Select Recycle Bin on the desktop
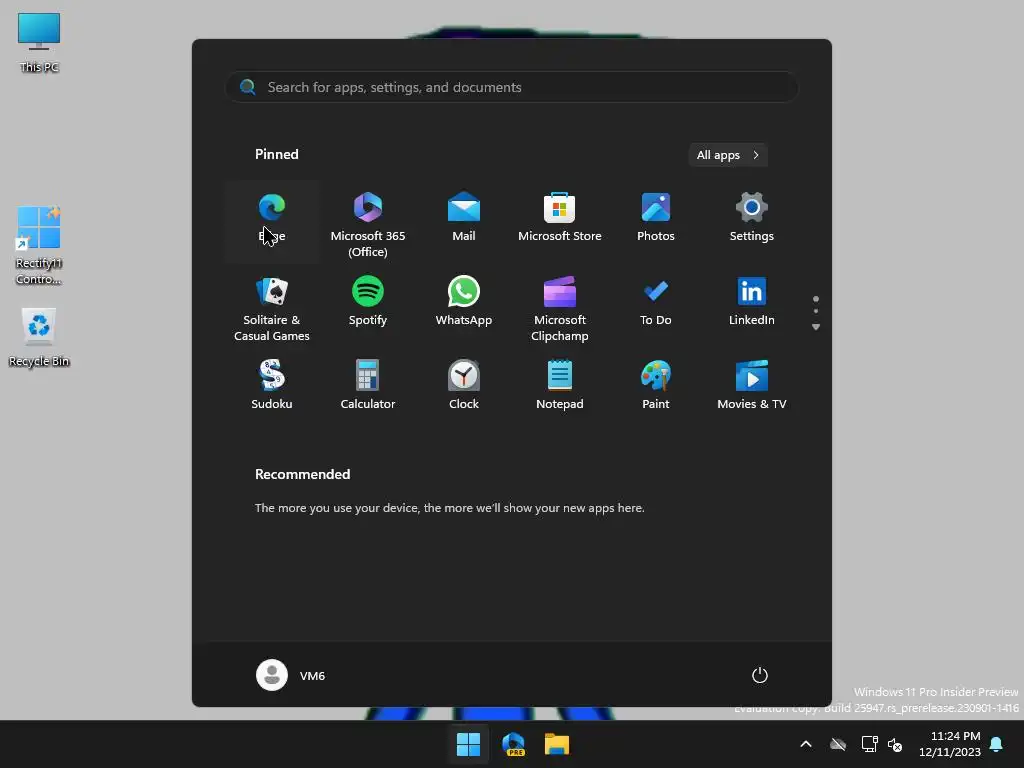The width and height of the screenshot is (1024, 768). click(39, 338)
